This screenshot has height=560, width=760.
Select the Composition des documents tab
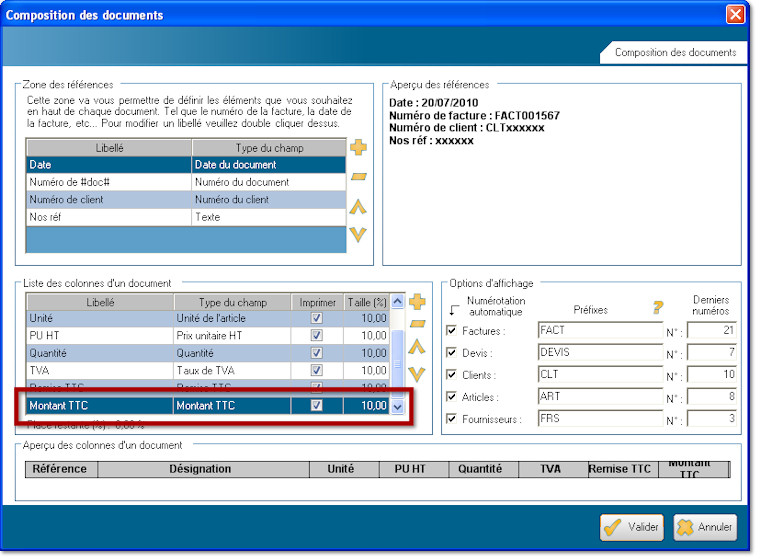click(x=675, y=52)
